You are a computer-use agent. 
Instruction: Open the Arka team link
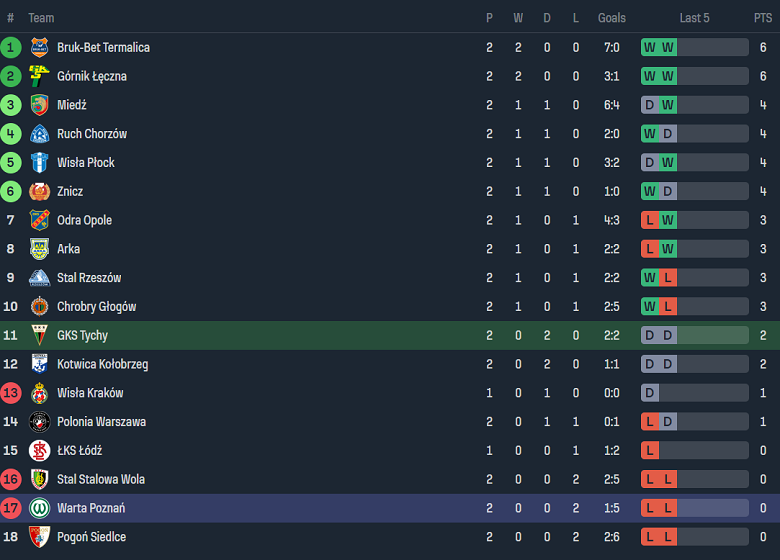[68, 249]
